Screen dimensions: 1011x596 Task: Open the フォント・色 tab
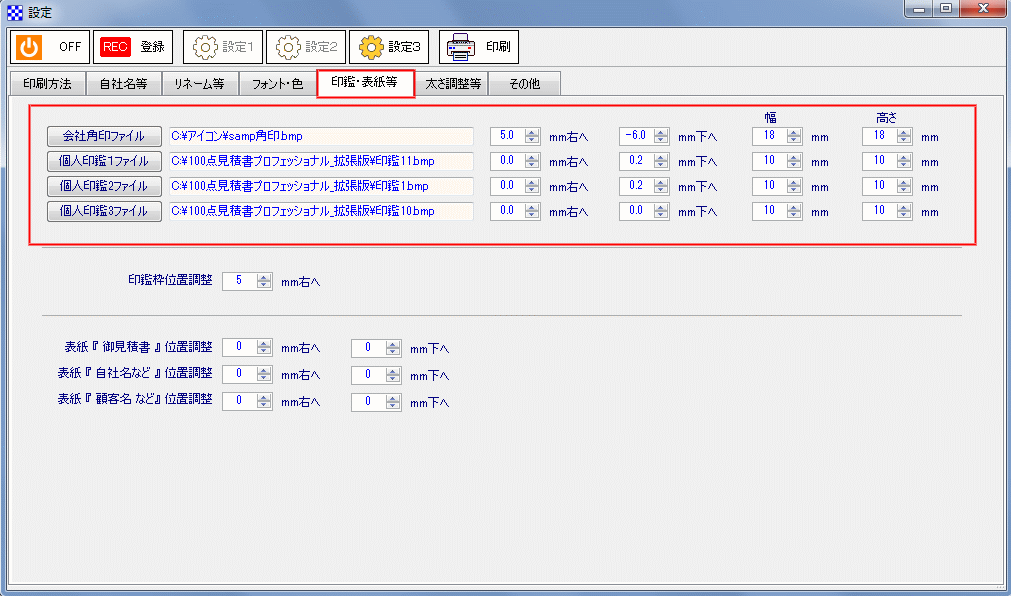[277, 84]
